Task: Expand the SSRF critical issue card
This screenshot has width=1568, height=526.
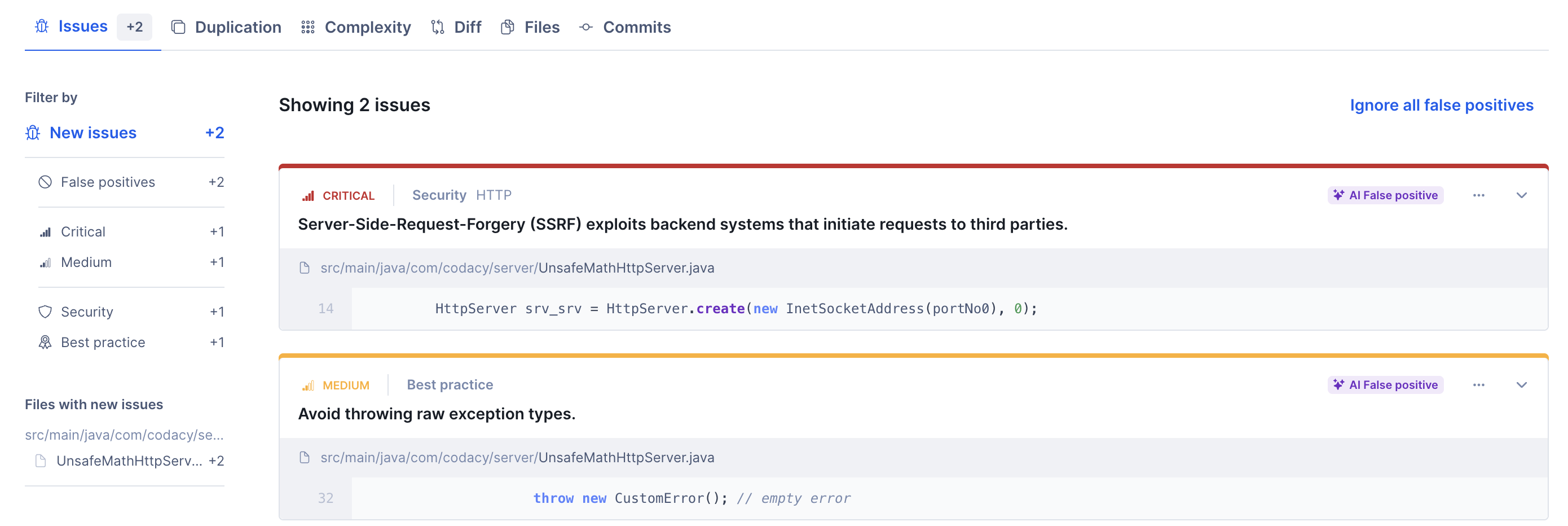Action: point(1521,195)
